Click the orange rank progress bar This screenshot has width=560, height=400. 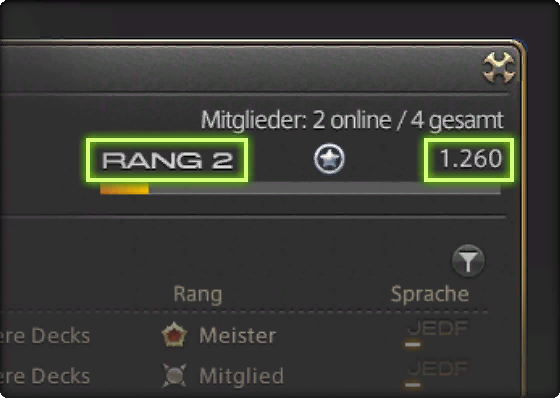124,188
